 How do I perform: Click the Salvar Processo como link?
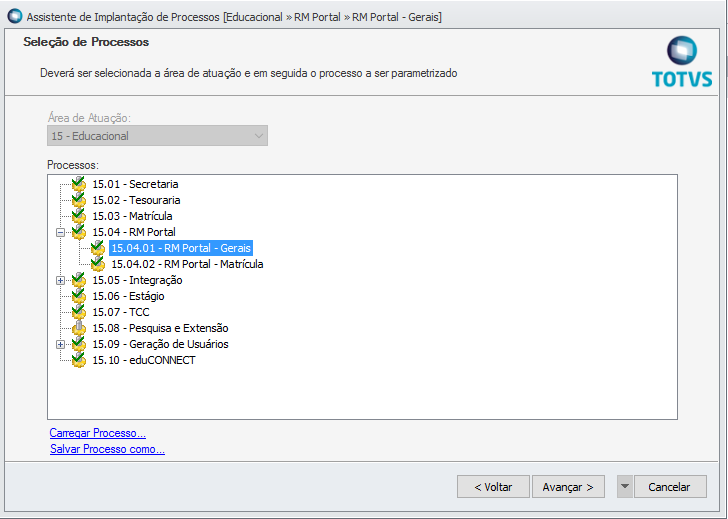point(107,449)
